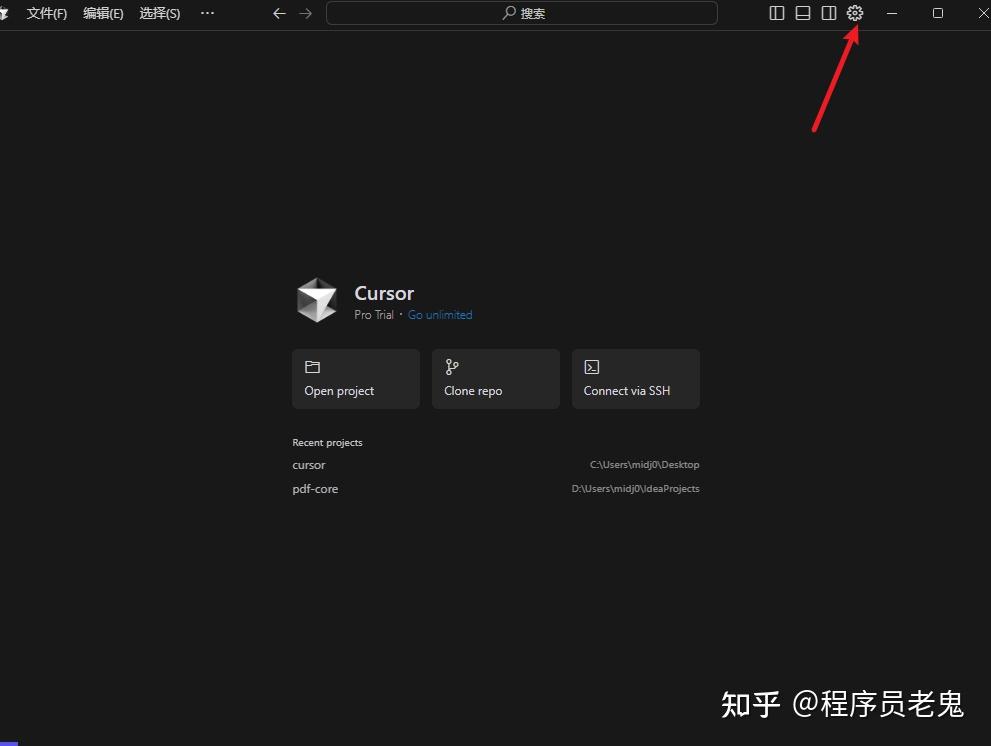This screenshot has height=746, width=991.
Task: Click the Connect via SSH button
Action: 636,379
